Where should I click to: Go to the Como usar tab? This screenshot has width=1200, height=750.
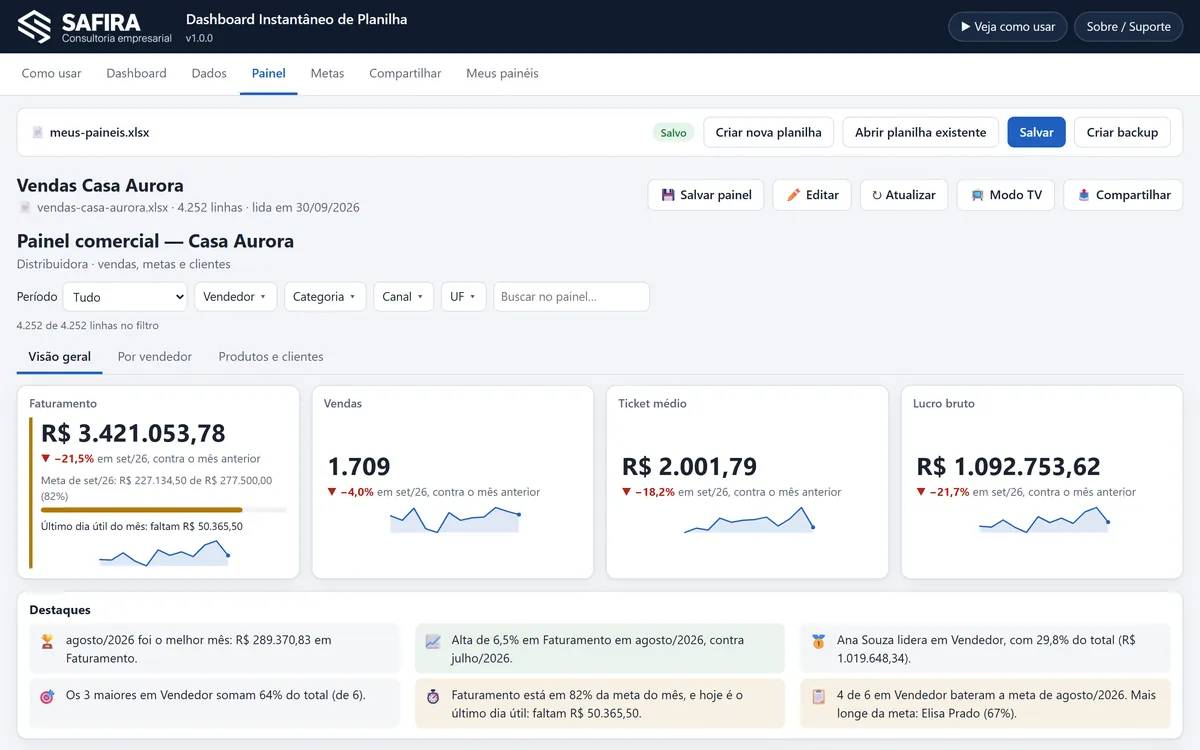[x=52, y=73]
